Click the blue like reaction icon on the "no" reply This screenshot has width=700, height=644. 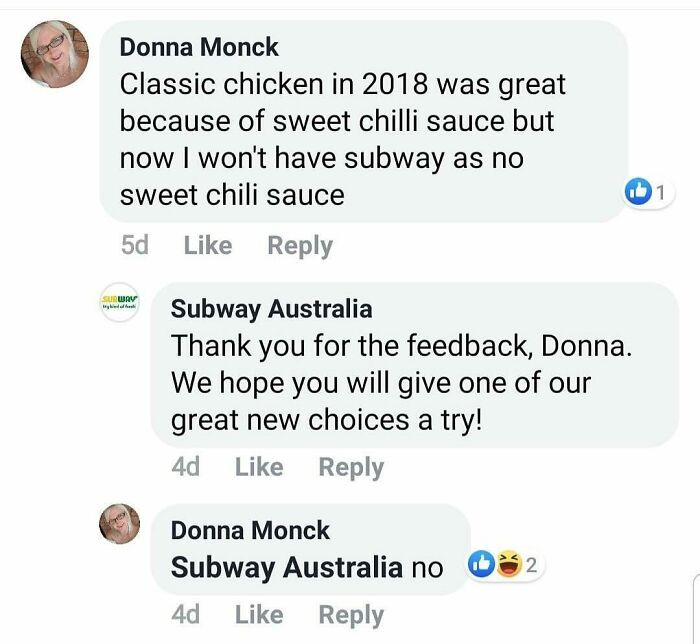click(482, 565)
